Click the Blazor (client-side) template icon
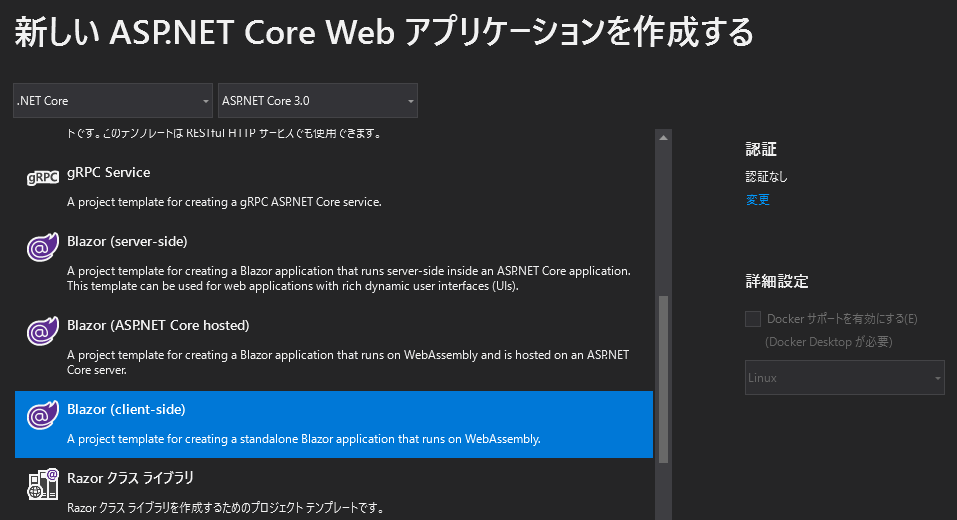 pyautogui.click(x=43, y=415)
